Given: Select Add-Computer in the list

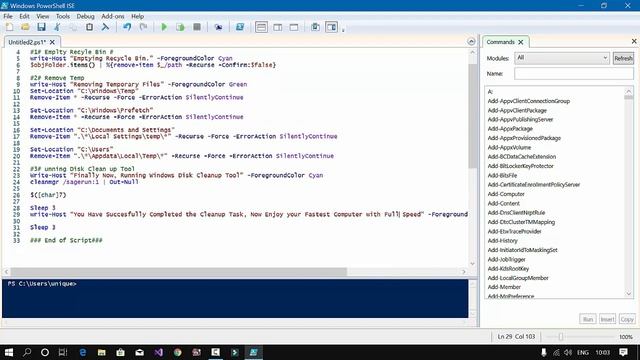Looking at the screenshot, I should pos(506,194).
